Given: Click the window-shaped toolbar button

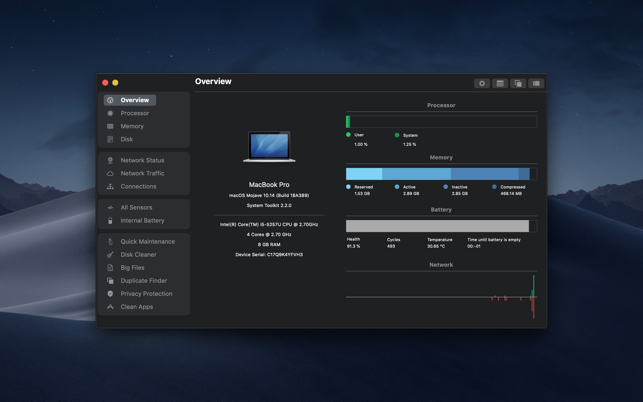Looking at the screenshot, I should (x=500, y=83).
